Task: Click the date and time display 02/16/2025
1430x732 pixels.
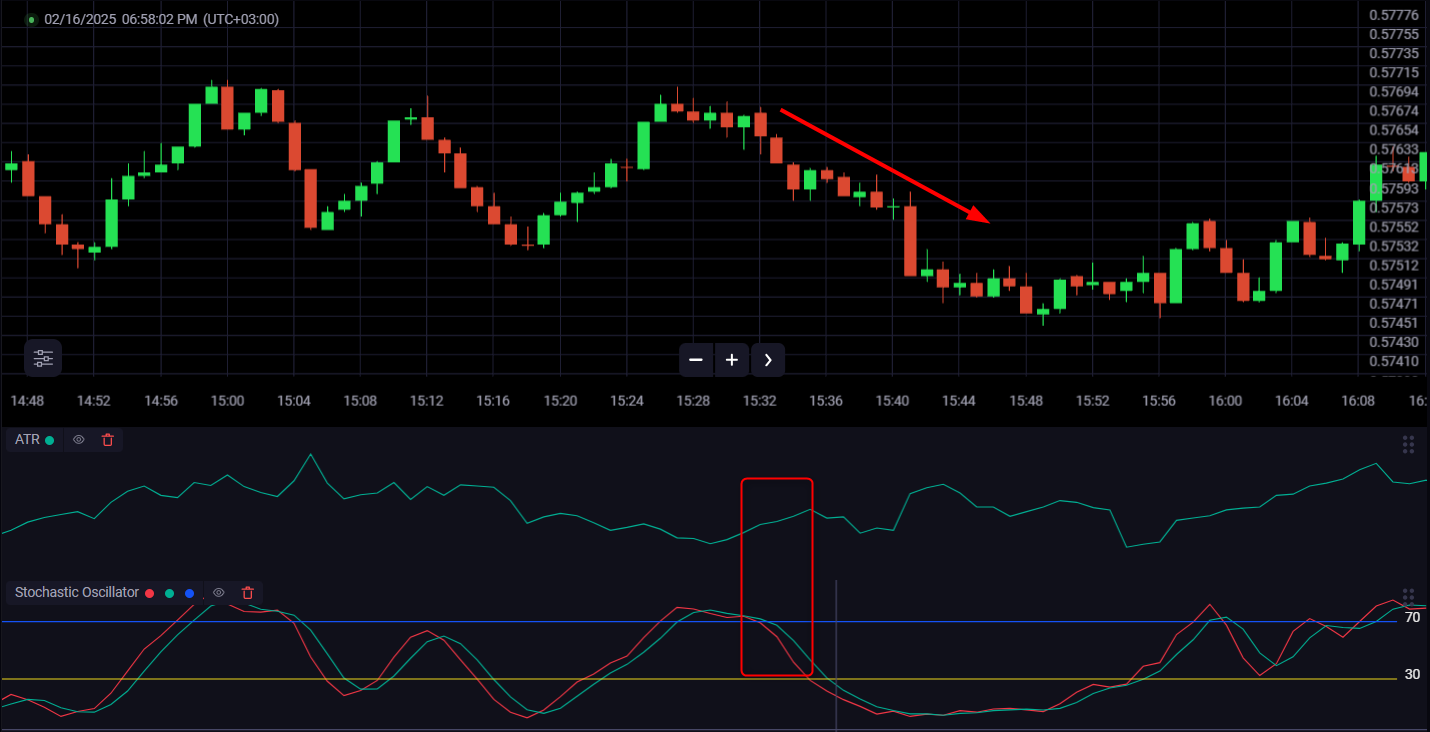Action: tap(162, 19)
